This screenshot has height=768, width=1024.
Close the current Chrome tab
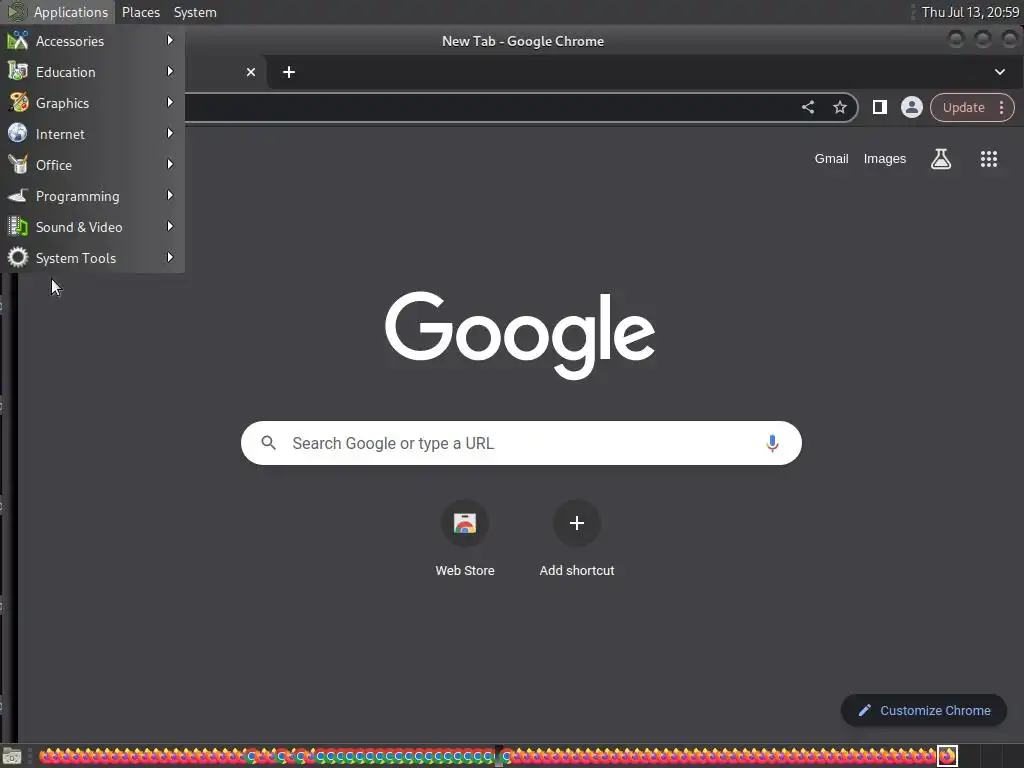coord(251,72)
